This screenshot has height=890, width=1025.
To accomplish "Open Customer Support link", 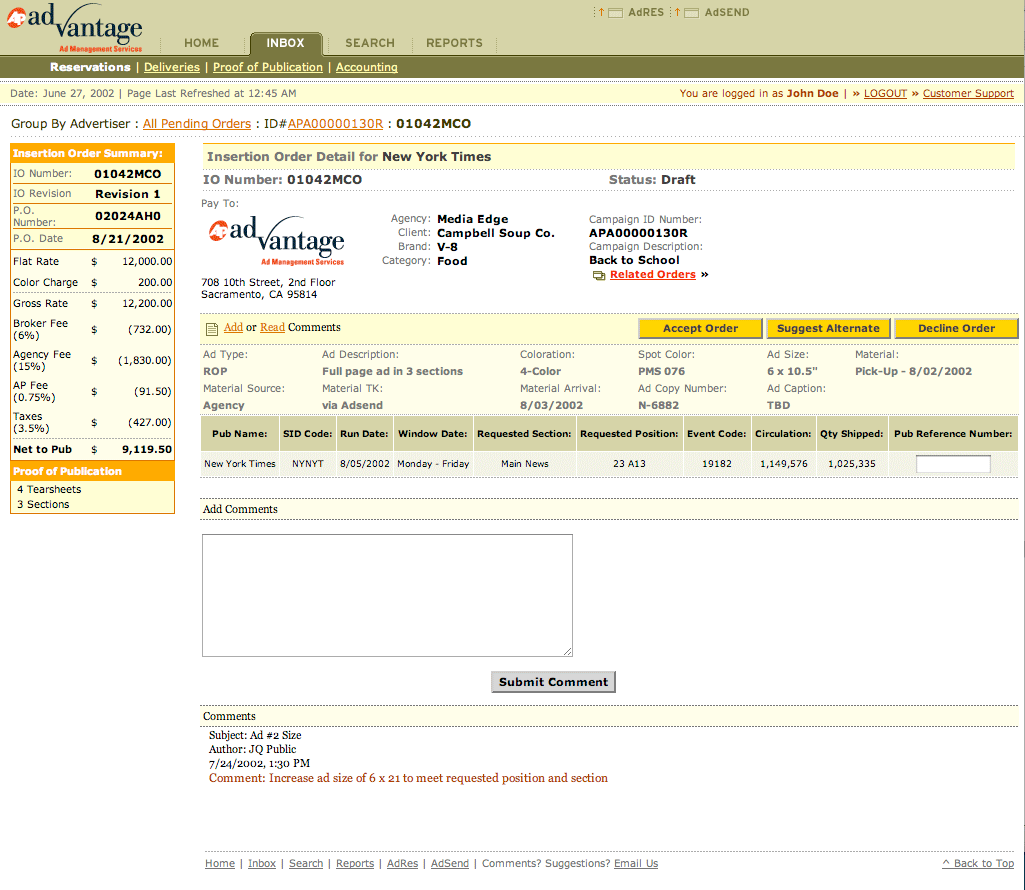I will coord(968,94).
